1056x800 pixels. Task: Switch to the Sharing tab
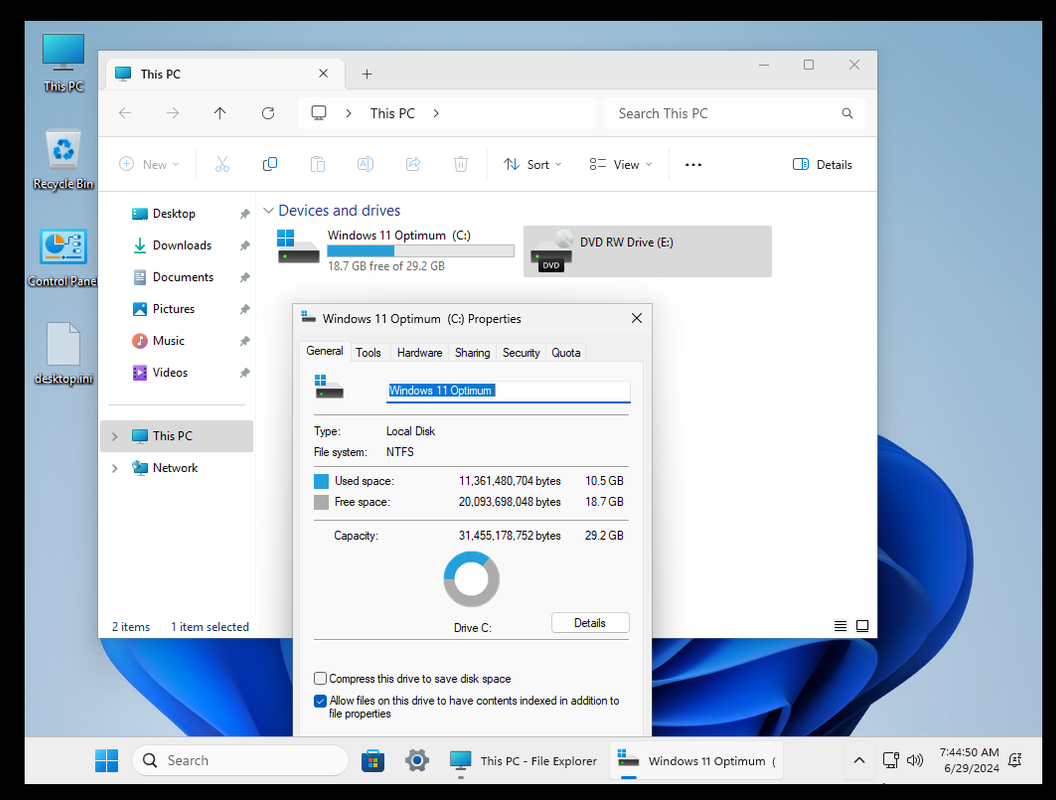472,352
